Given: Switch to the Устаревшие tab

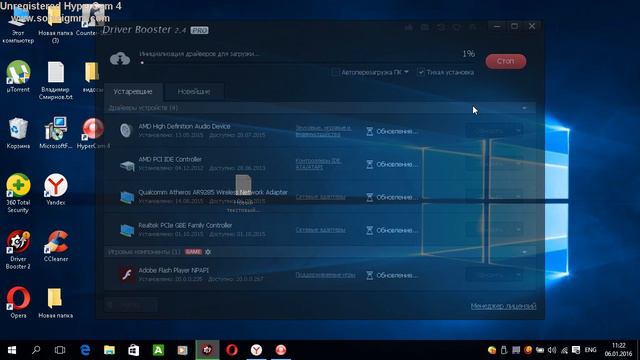Looking at the screenshot, I should 133,91.
